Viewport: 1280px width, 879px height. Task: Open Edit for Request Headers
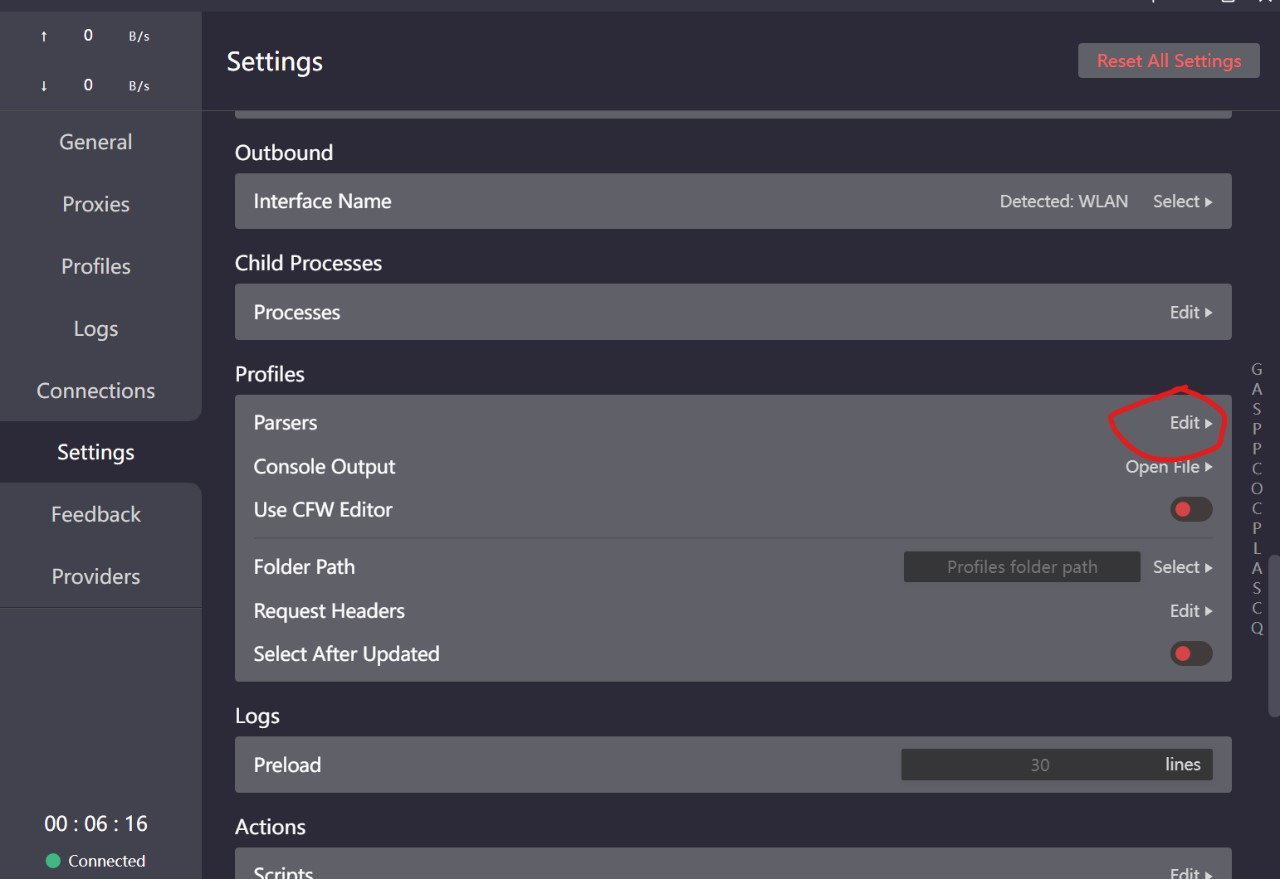pyautogui.click(x=1190, y=611)
